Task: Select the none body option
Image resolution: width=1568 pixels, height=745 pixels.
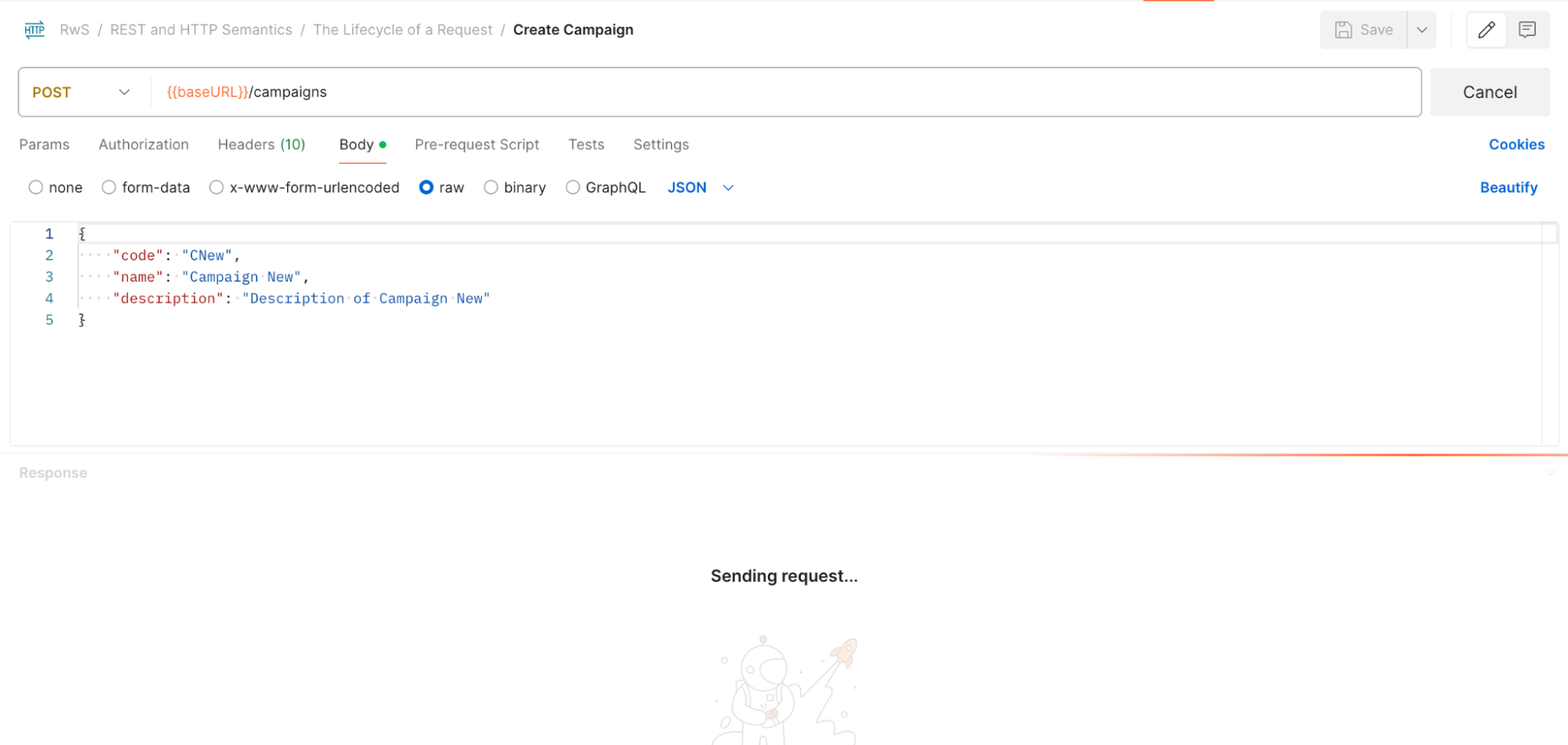Action: (x=36, y=187)
